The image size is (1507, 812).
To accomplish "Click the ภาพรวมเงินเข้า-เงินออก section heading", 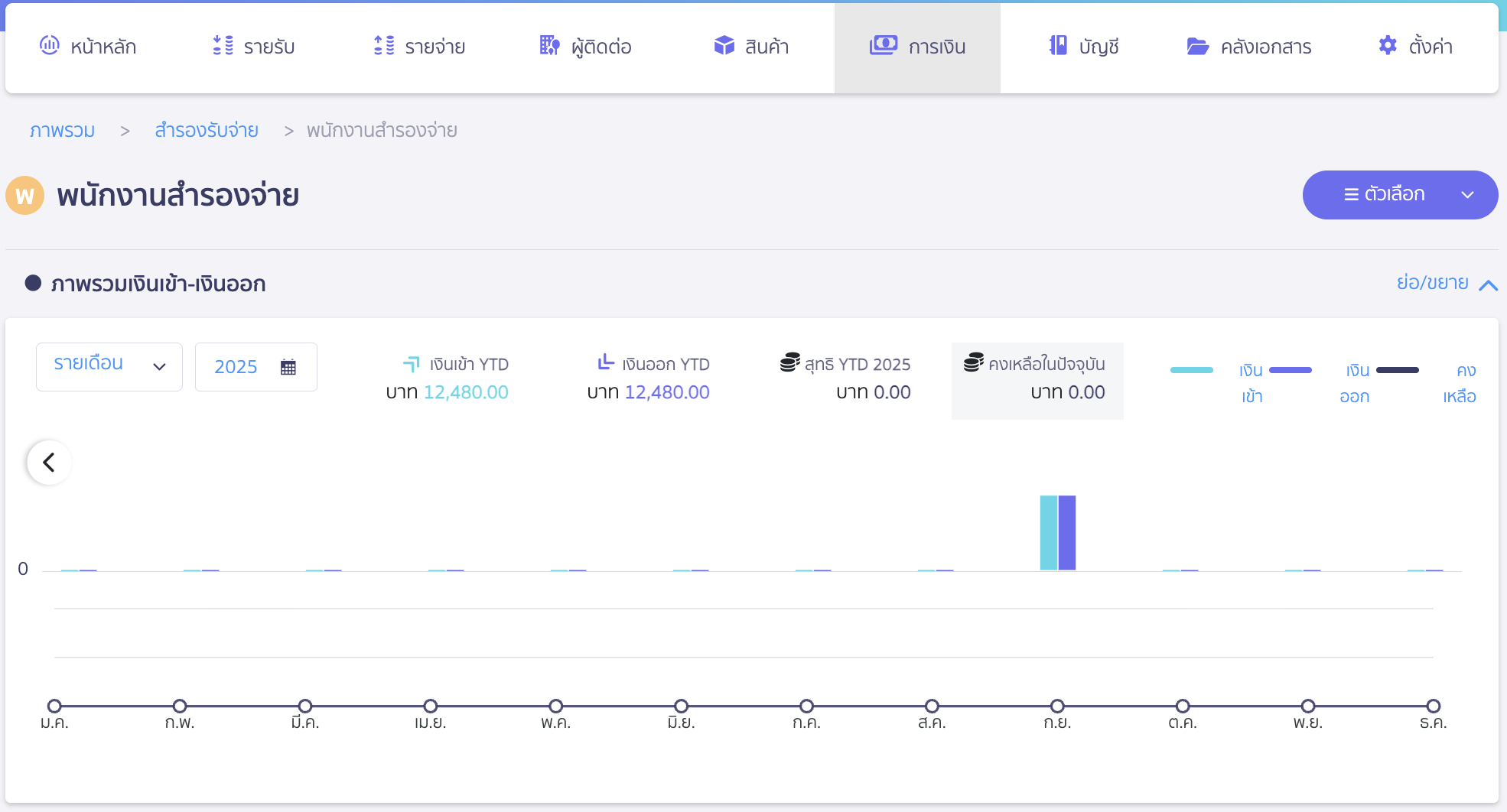I will 158,284.
